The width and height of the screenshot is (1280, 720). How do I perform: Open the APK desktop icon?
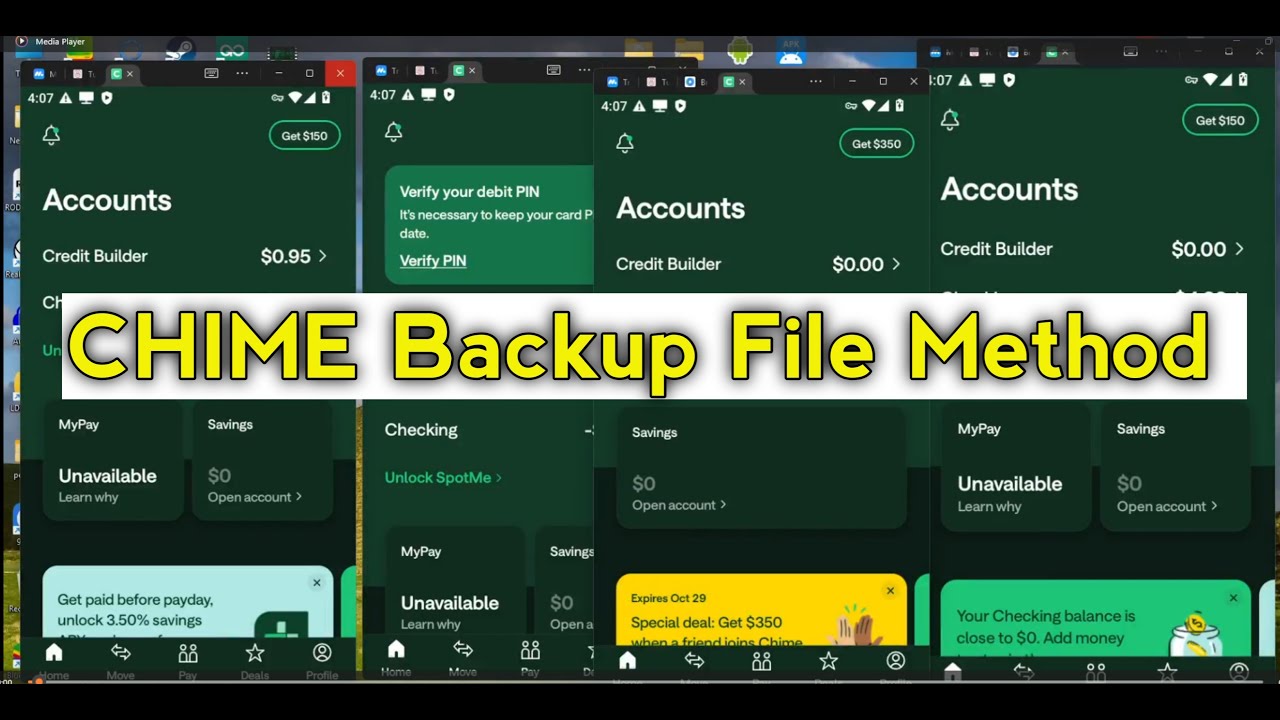(x=791, y=49)
